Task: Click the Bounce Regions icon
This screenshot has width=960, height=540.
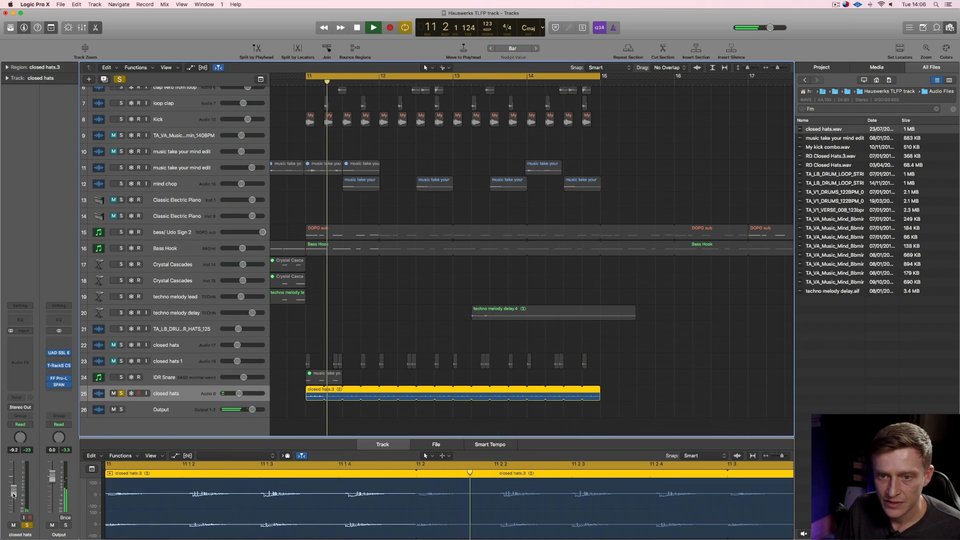Action: 354,48
